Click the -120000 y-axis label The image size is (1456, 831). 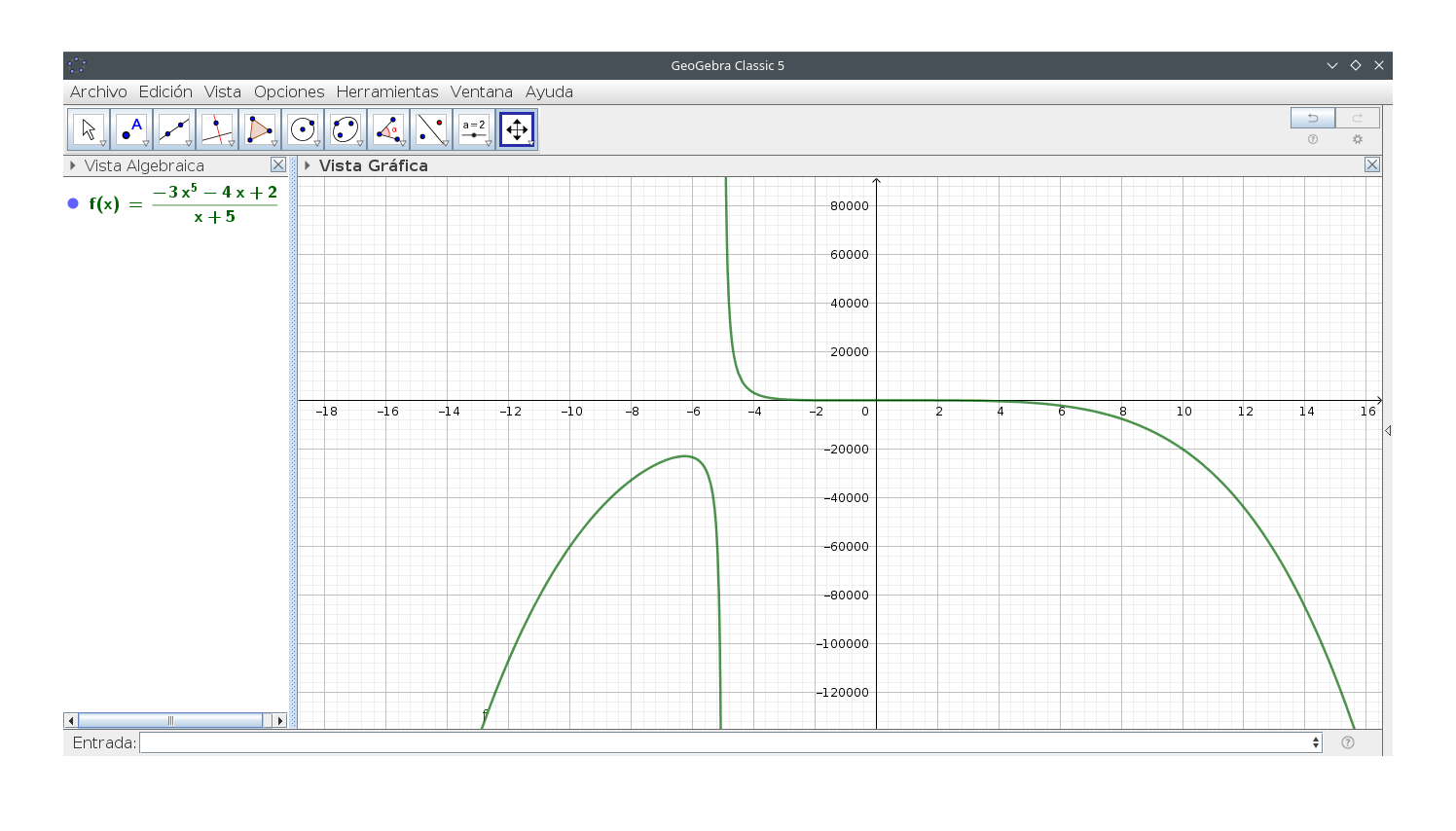(843, 692)
